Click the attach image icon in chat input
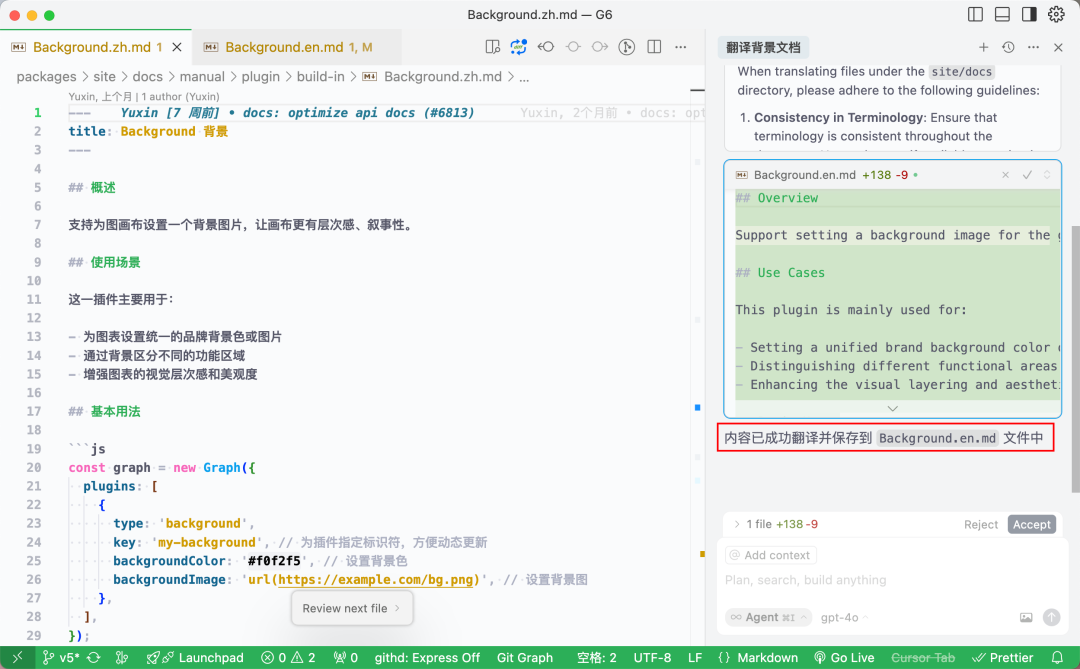The image size is (1080, 669). tap(1025, 618)
